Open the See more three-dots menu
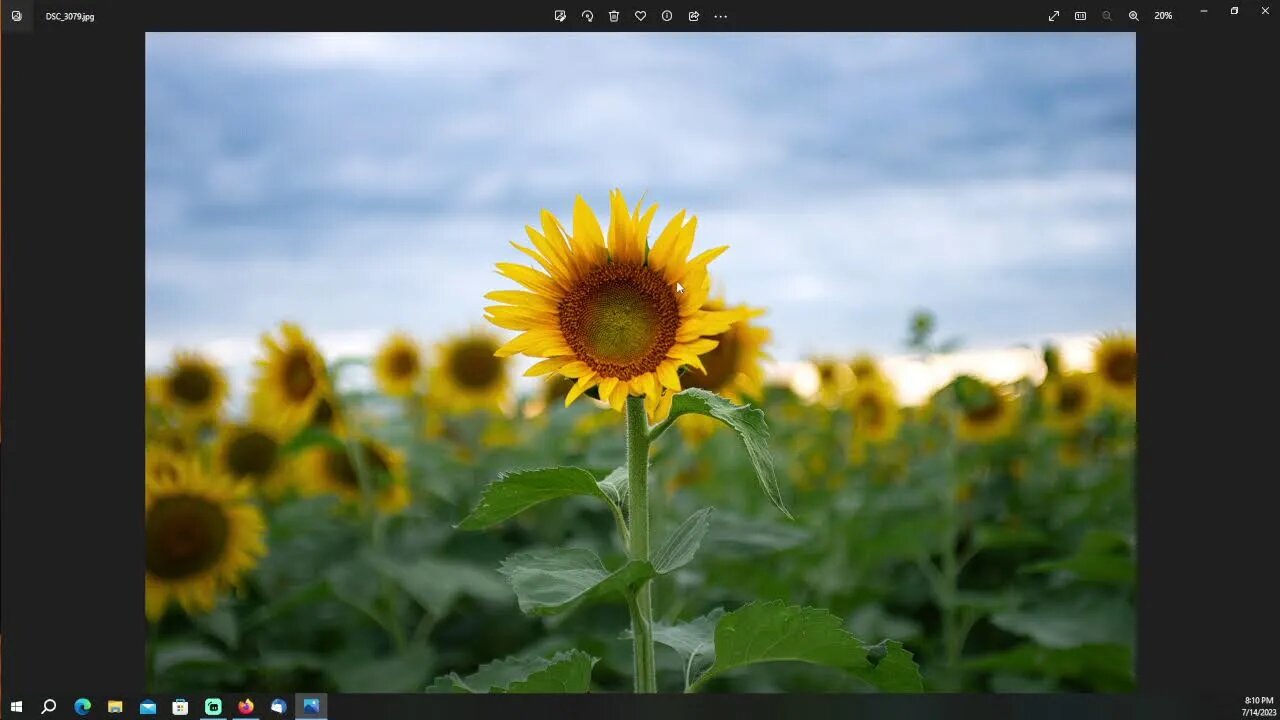The width and height of the screenshot is (1280, 720). [x=720, y=16]
